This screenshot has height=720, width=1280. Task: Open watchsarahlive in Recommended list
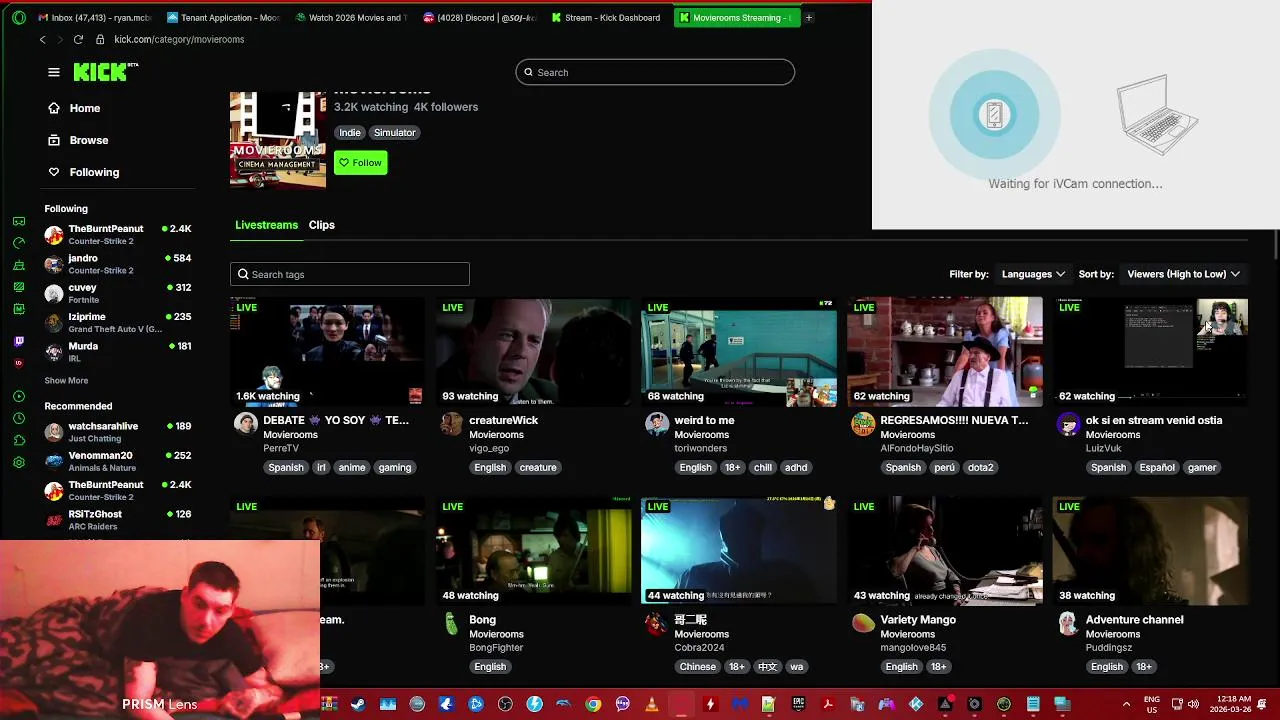click(x=118, y=432)
